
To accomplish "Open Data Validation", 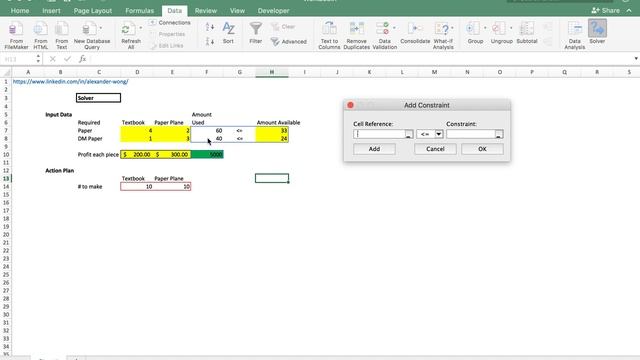I will (384, 35).
